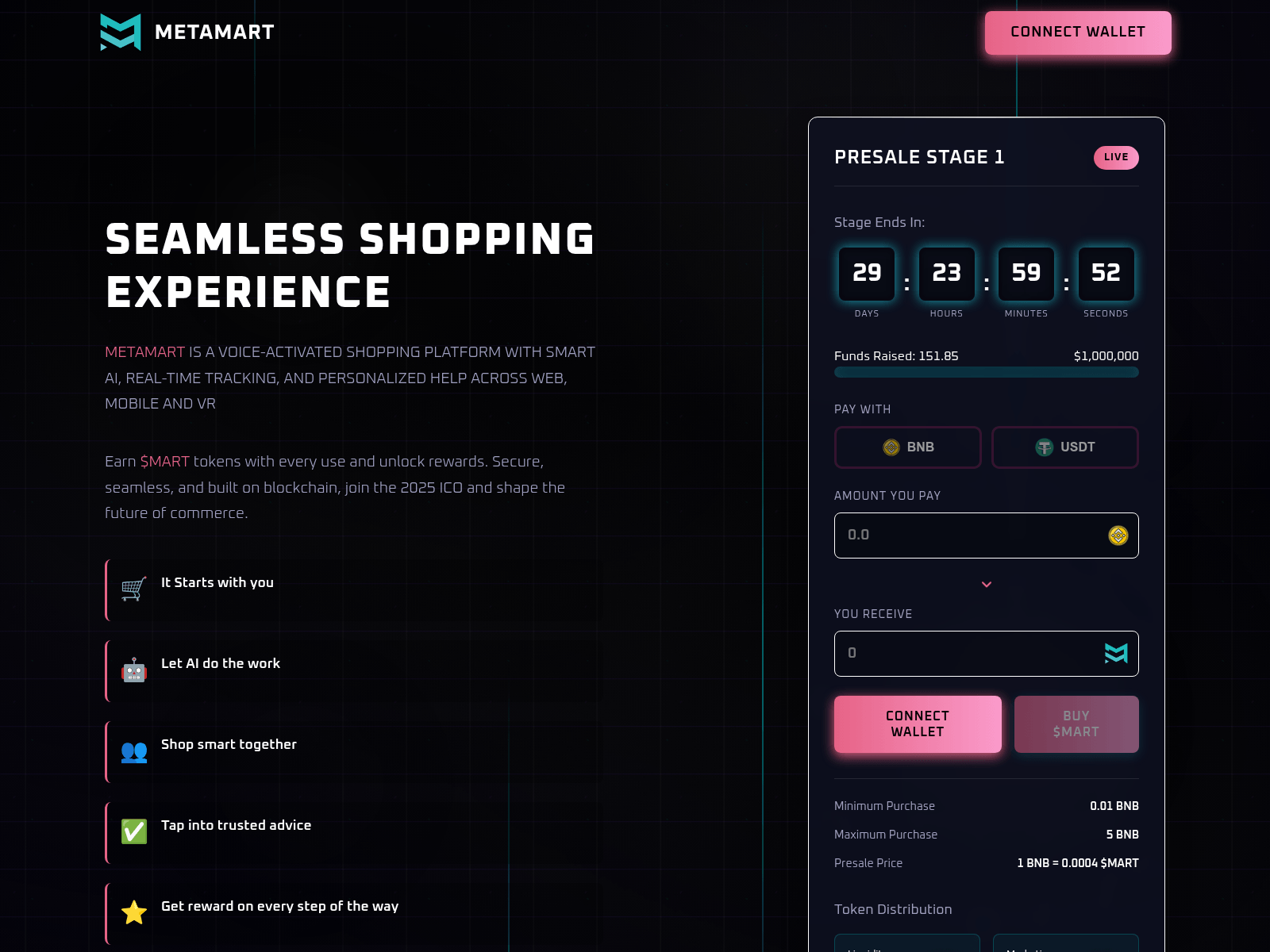Viewport: 1270px width, 952px height.
Task: Click the $MART token icon in receive field
Action: 1115,653
